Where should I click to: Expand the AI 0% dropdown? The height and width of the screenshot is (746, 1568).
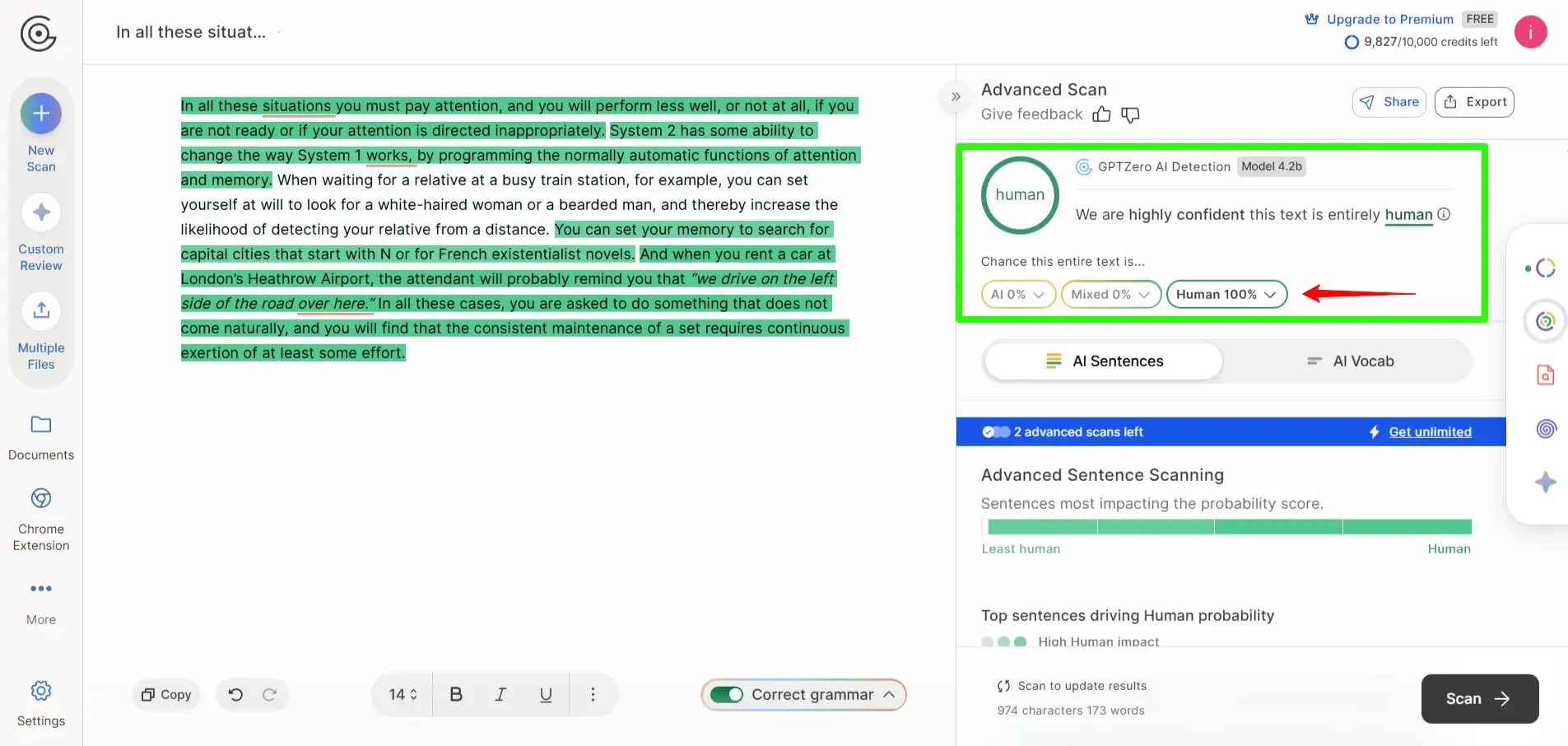1018,295
